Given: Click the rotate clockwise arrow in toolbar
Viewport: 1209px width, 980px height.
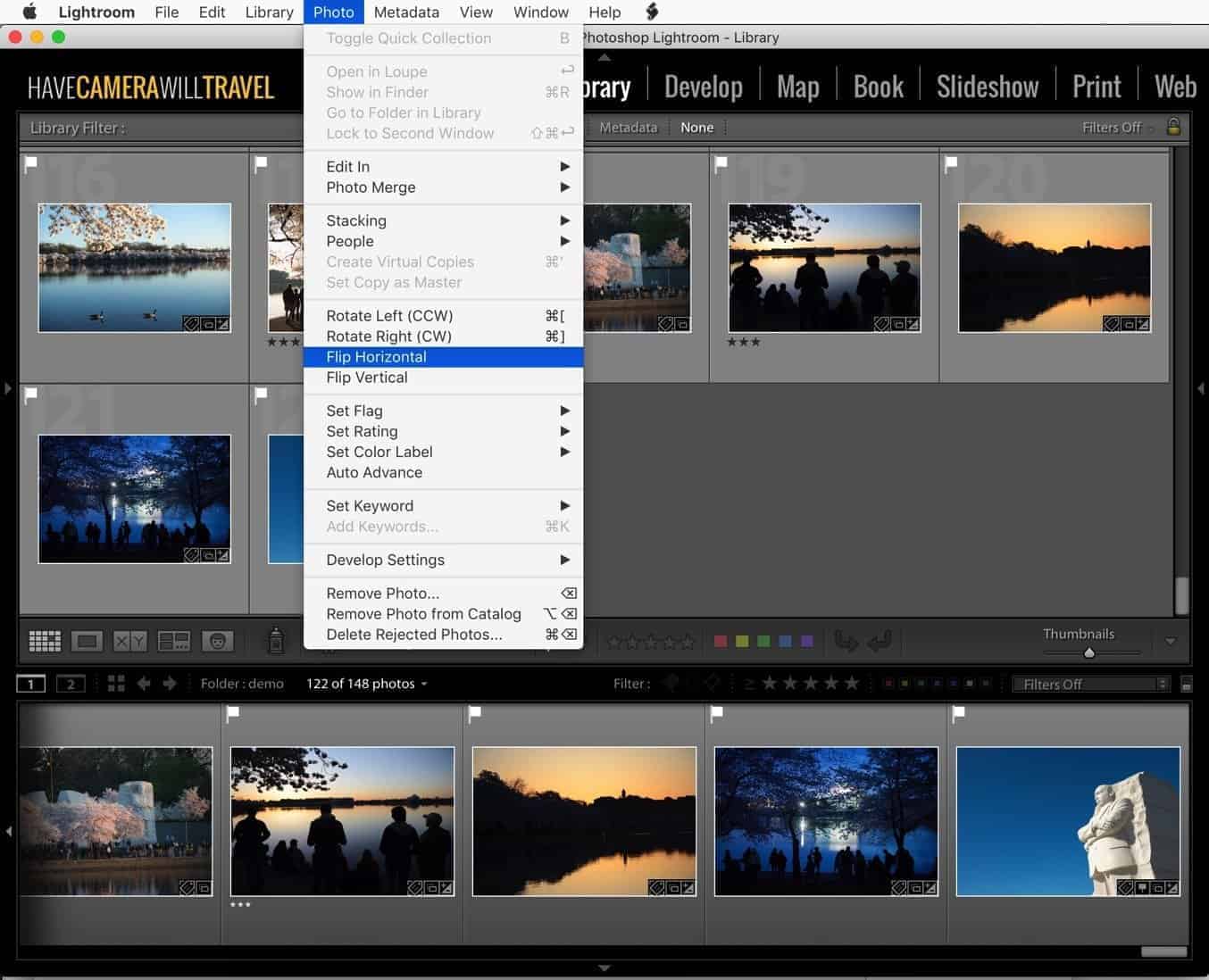Looking at the screenshot, I should 880,641.
